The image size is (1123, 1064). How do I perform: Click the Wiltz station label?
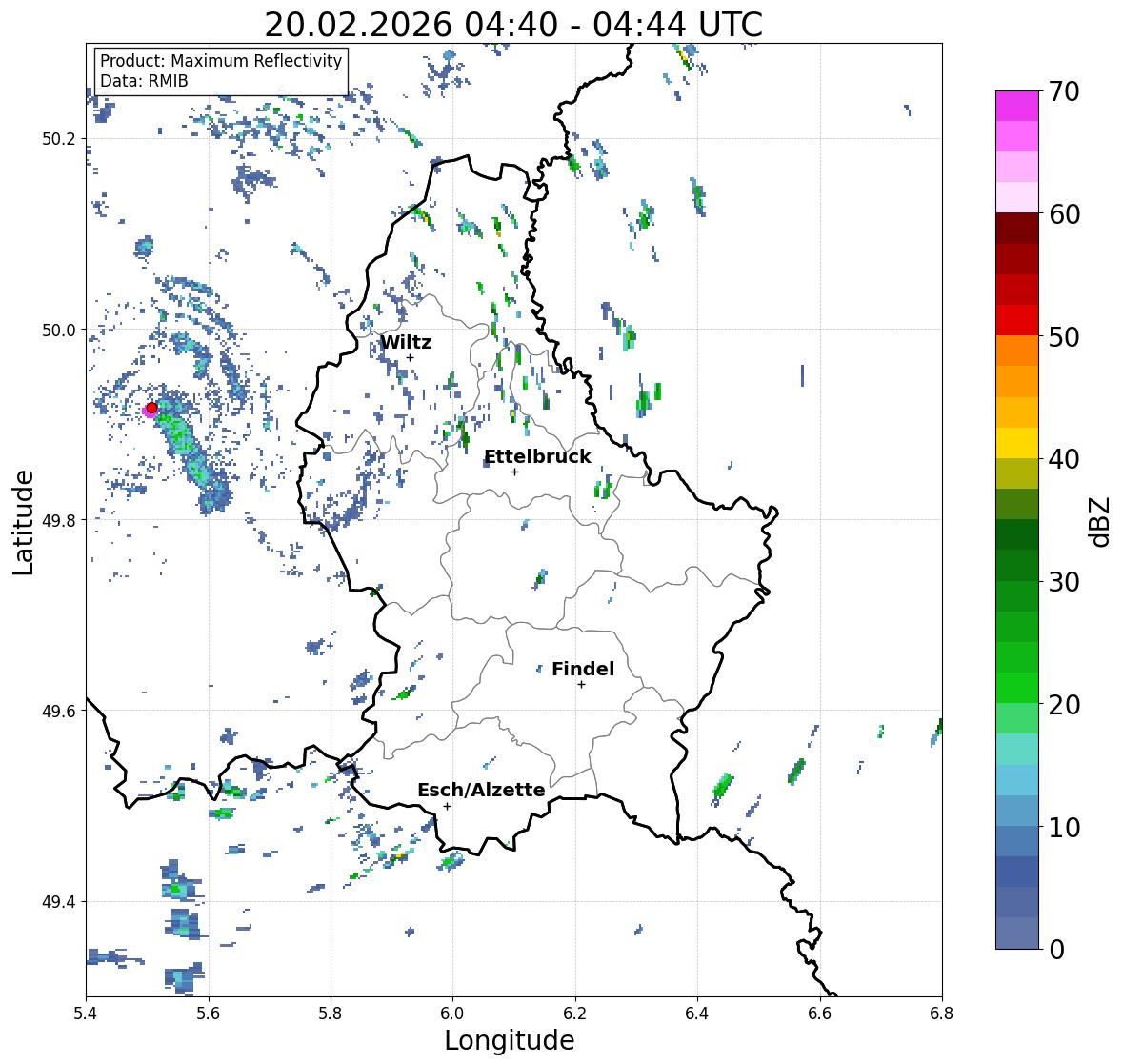click(x=406, y=342)
